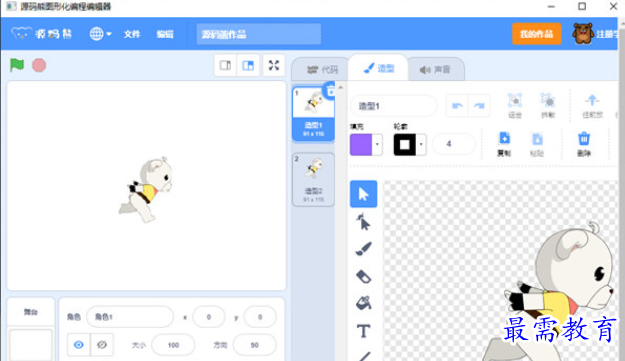This screenshot has width=625, height=361.
Task: Click the sprite name field 角色1
Action: [130, 317]
